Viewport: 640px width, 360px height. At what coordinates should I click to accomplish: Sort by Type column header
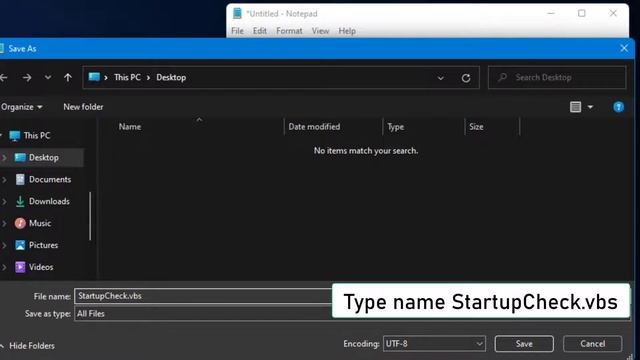tap(396, 127)
